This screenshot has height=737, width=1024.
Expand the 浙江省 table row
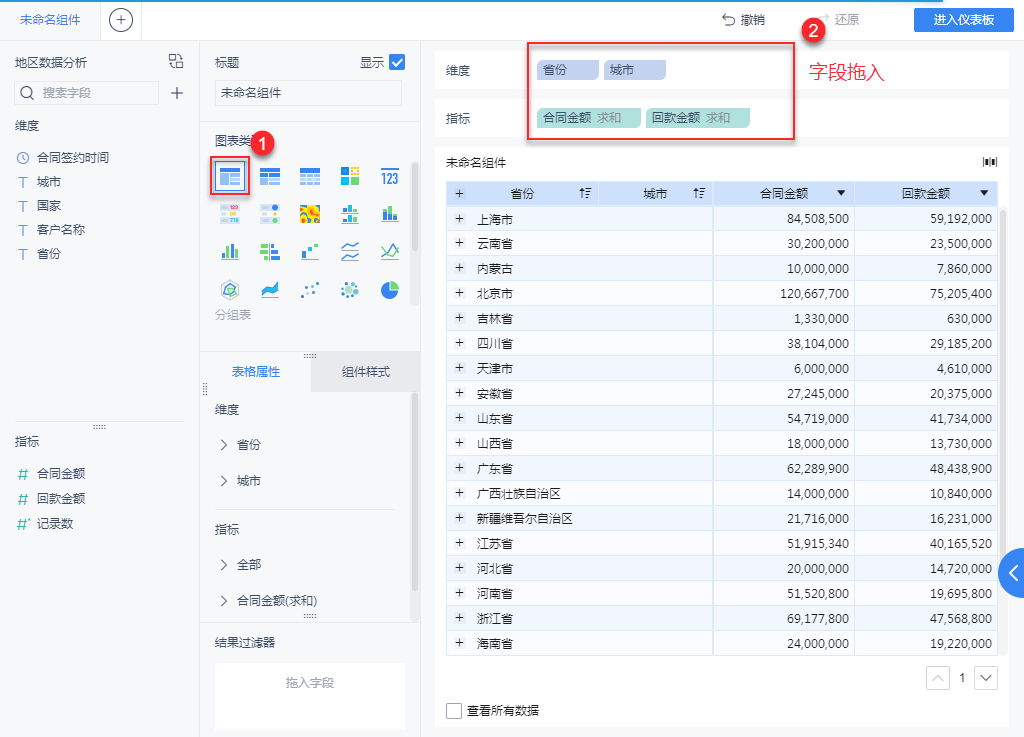coord(459,618)
